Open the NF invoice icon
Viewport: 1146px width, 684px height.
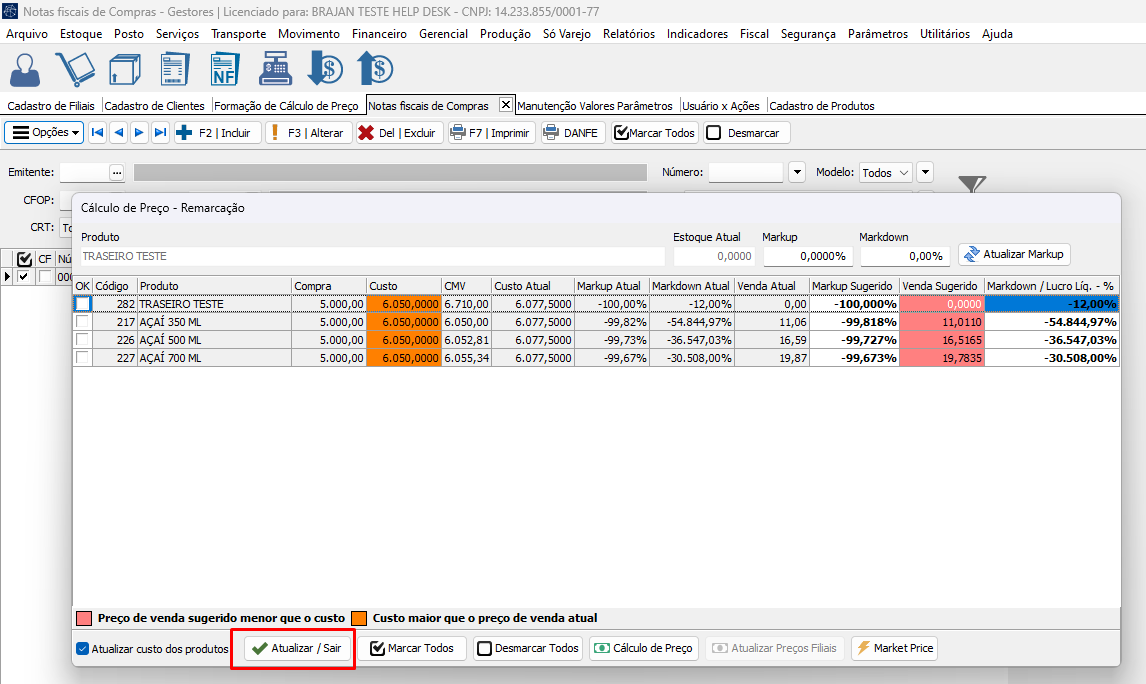pyautogui.click(x=225, y=70)
